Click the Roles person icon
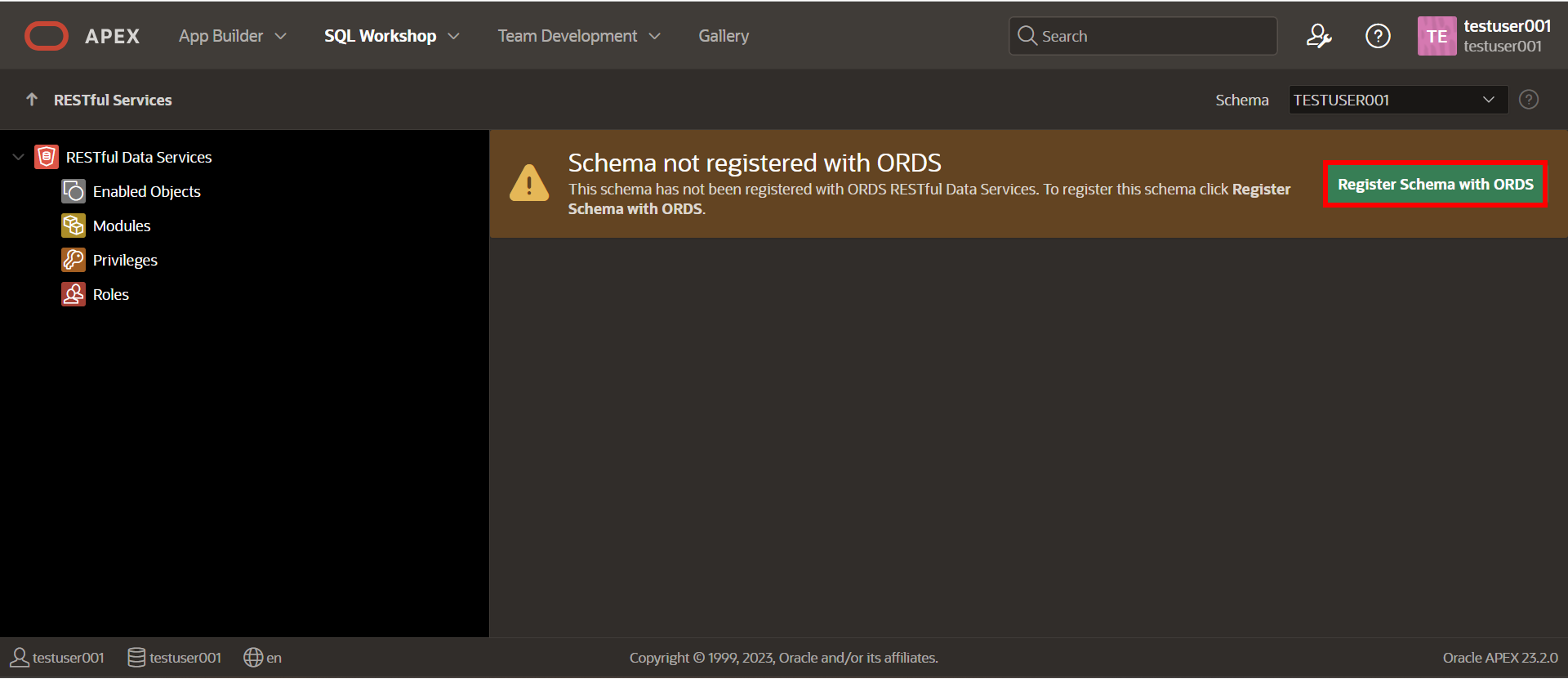This screenshot has width=1568, height=679. point(73,294)
